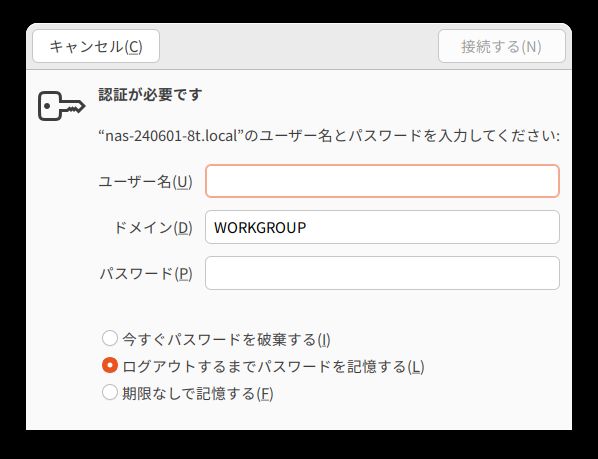Click the empty header bar between buttons
This screenshot has width=598, height=459.
click(x=299, y=46)
